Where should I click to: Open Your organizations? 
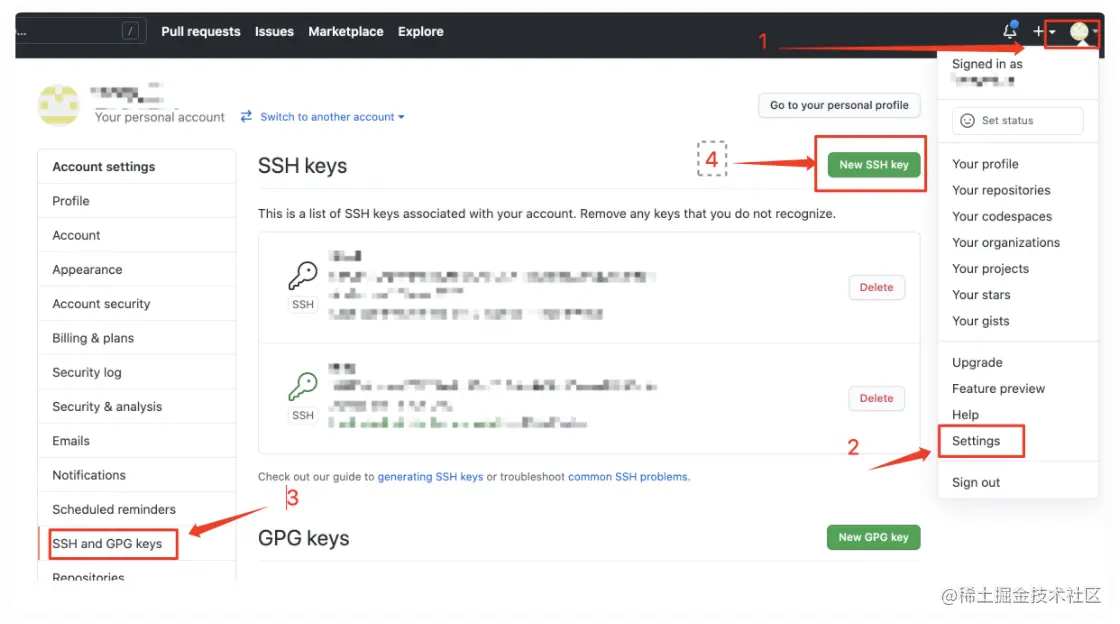coord(1006,243)
